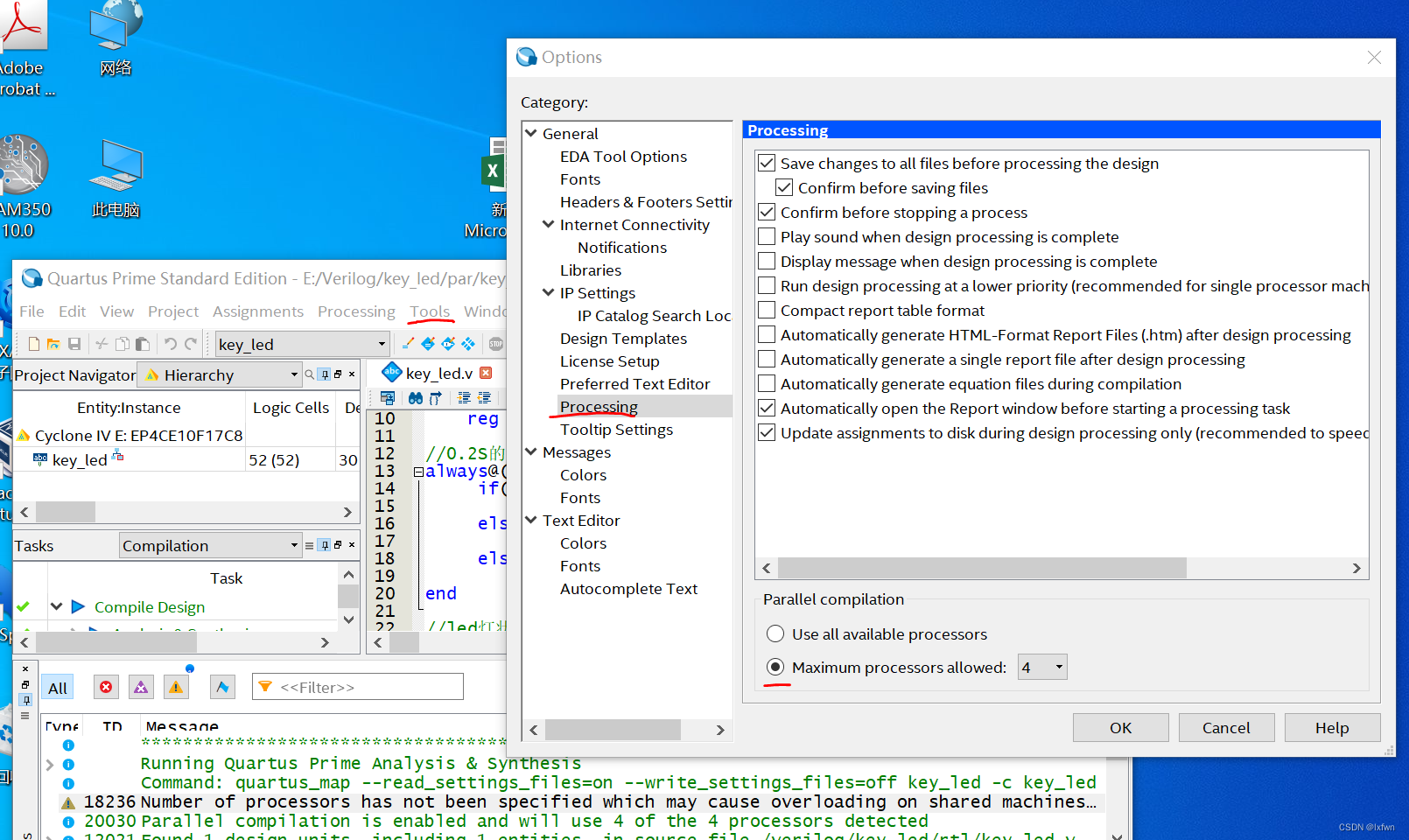Select License Setup in category tree

point(610,361)
